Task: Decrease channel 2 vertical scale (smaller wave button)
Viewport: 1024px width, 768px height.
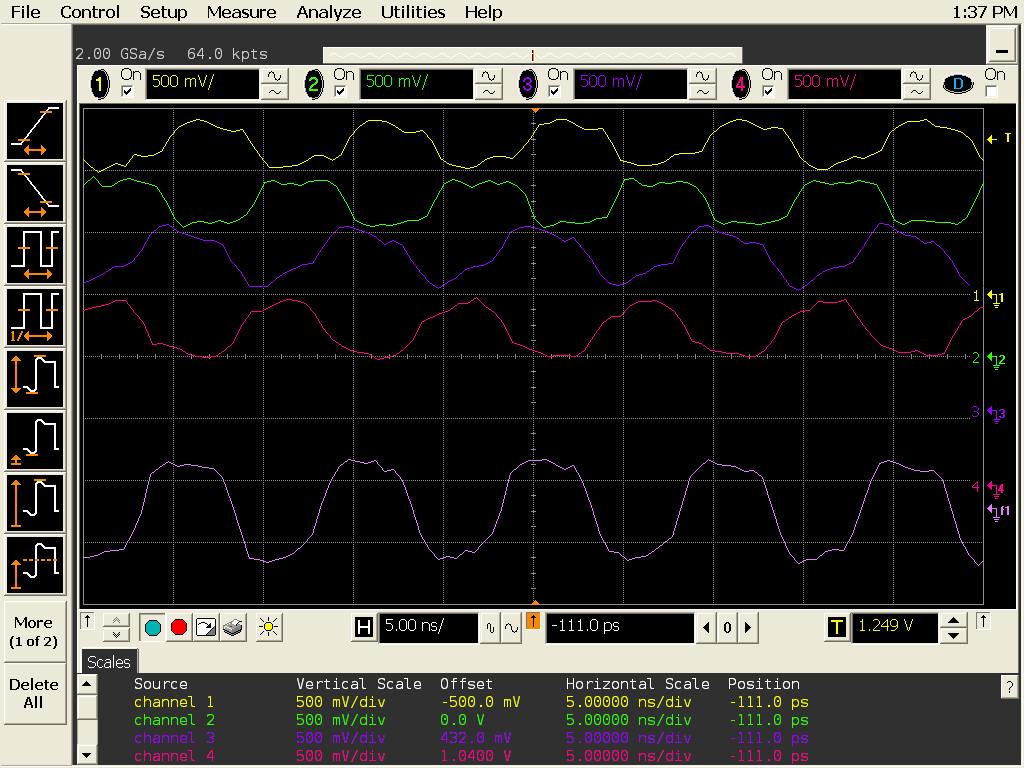Action: tap(488, 92)
